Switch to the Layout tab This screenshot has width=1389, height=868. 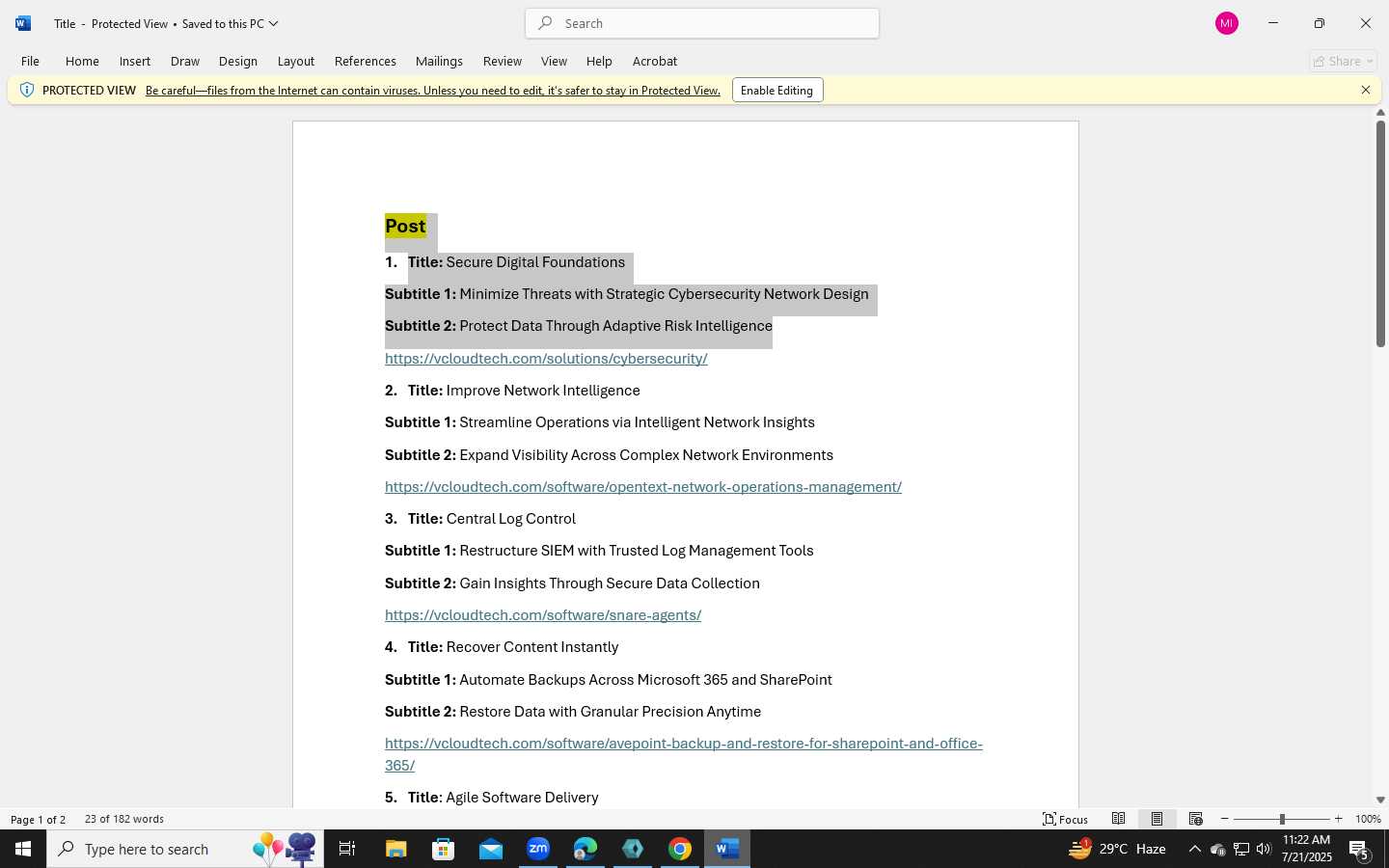pyautogui.click(x=296, y=61)
